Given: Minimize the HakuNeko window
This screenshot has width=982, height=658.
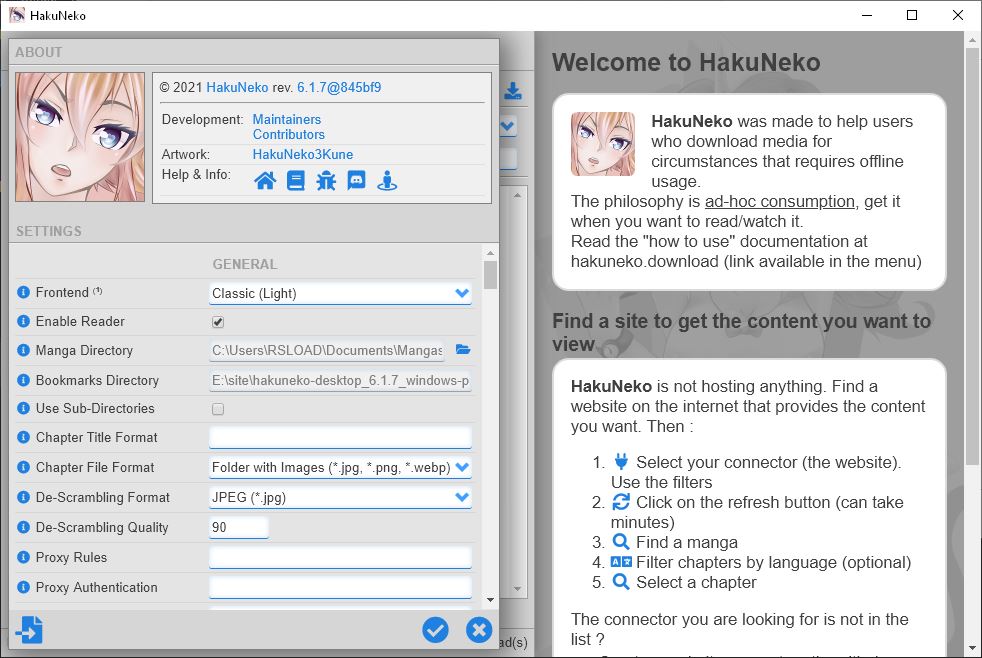Looking at the screenshot, I should [x=867, y=15].
